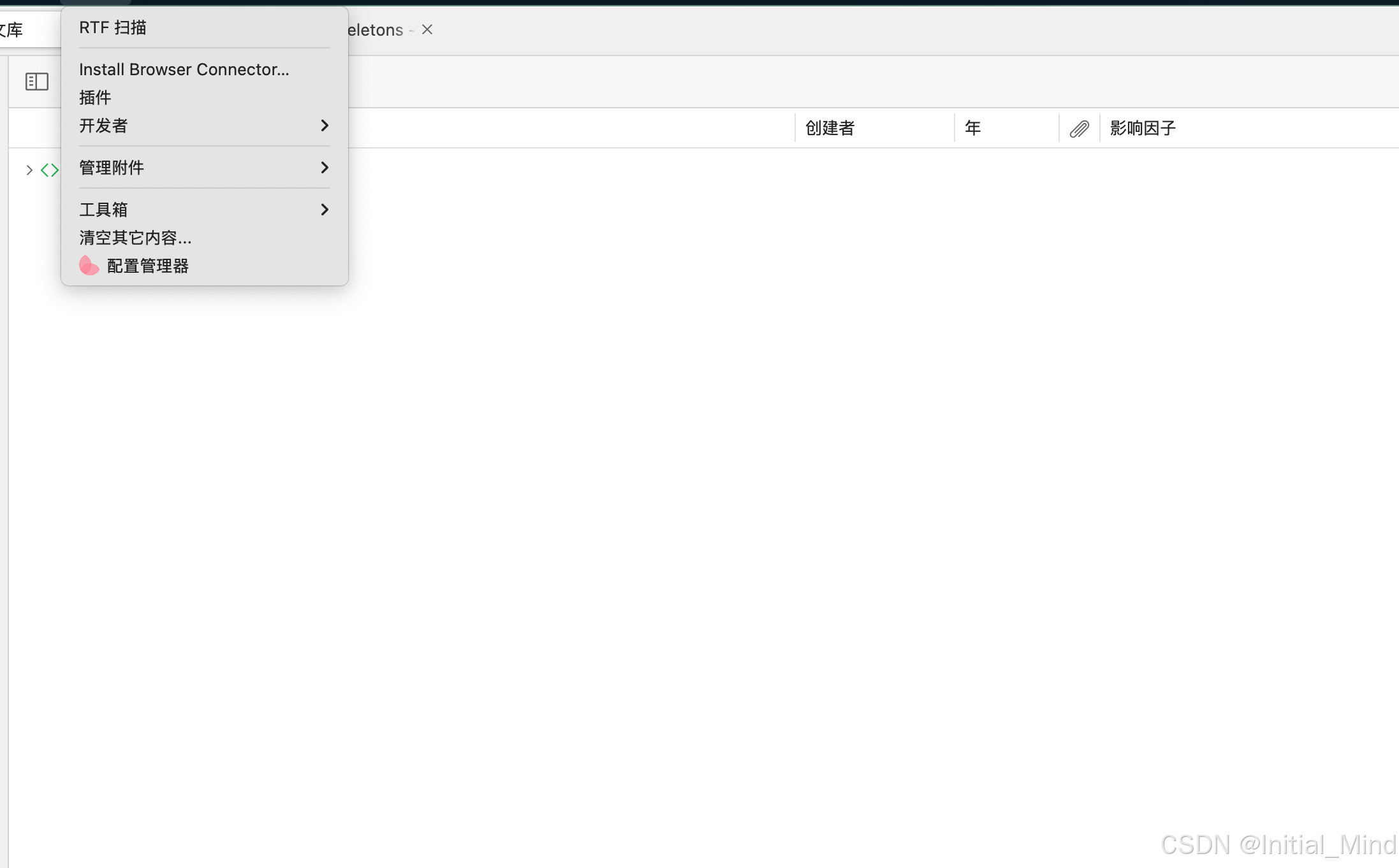Click 清空其它内容... in the menu
1399x868 pixels.
135,238
